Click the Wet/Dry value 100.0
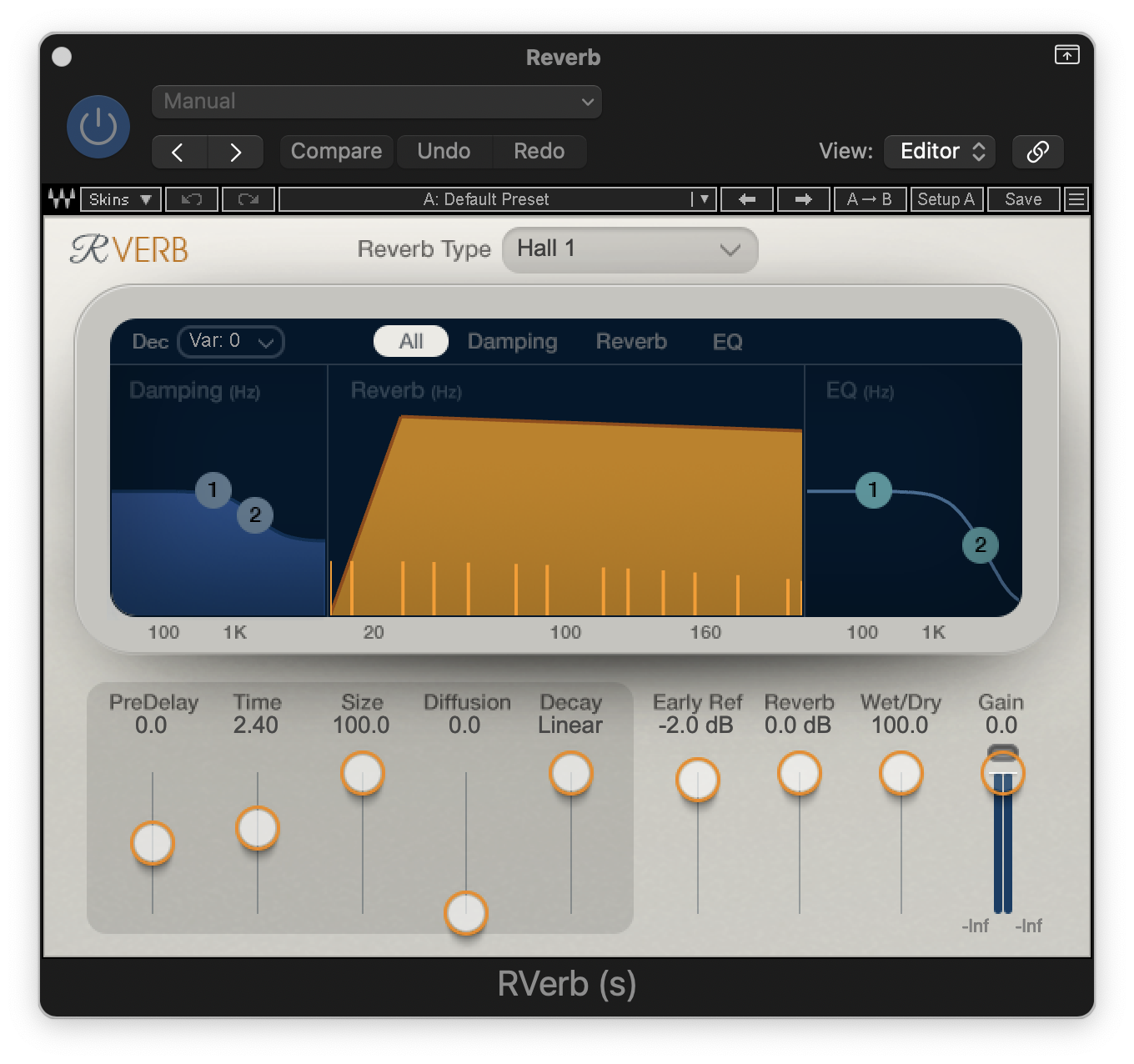Image resolution: width=1134 pixels, height=1064 pixels. (900, 725)
